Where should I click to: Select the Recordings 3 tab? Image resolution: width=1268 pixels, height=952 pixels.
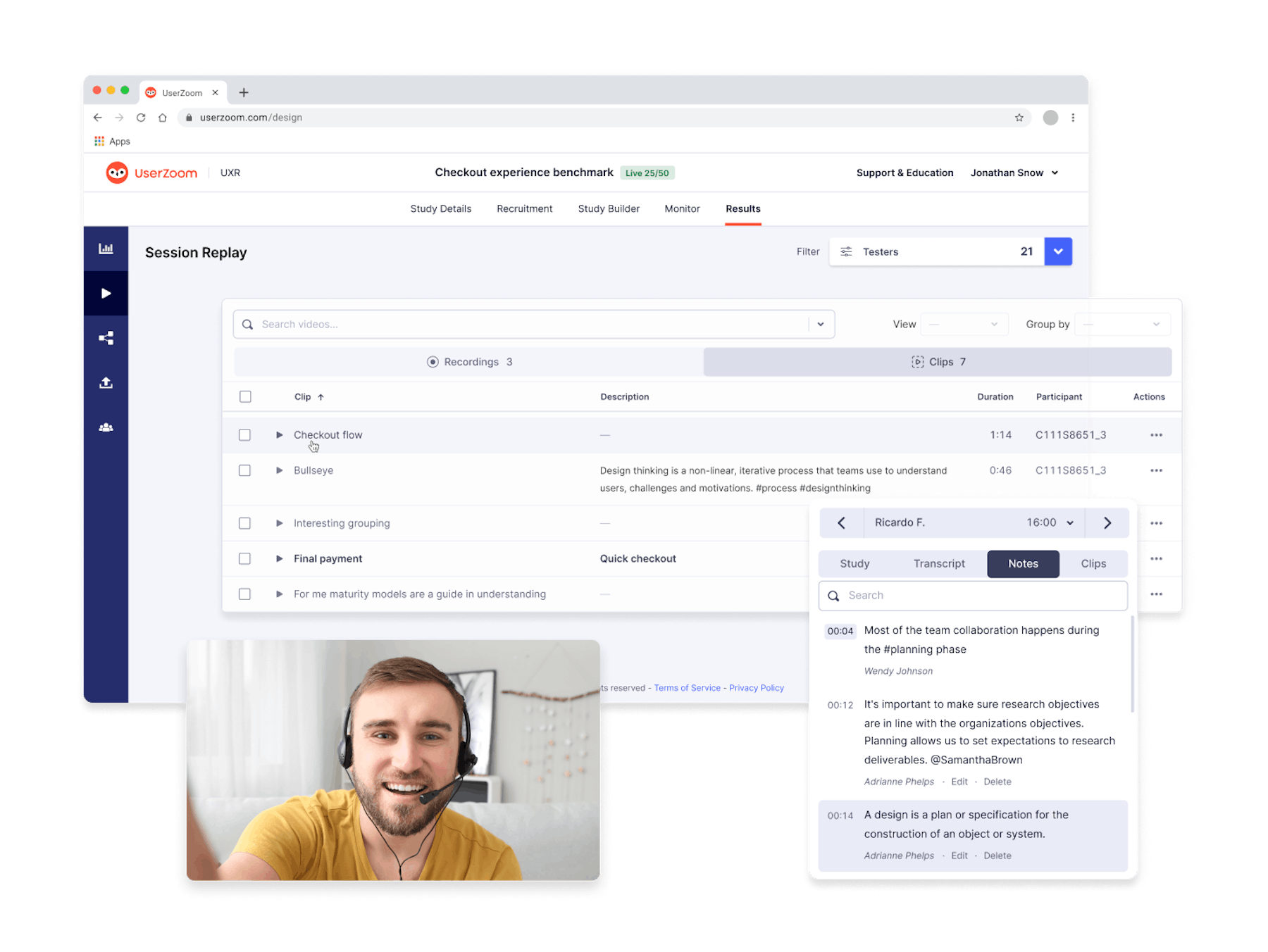469,362
